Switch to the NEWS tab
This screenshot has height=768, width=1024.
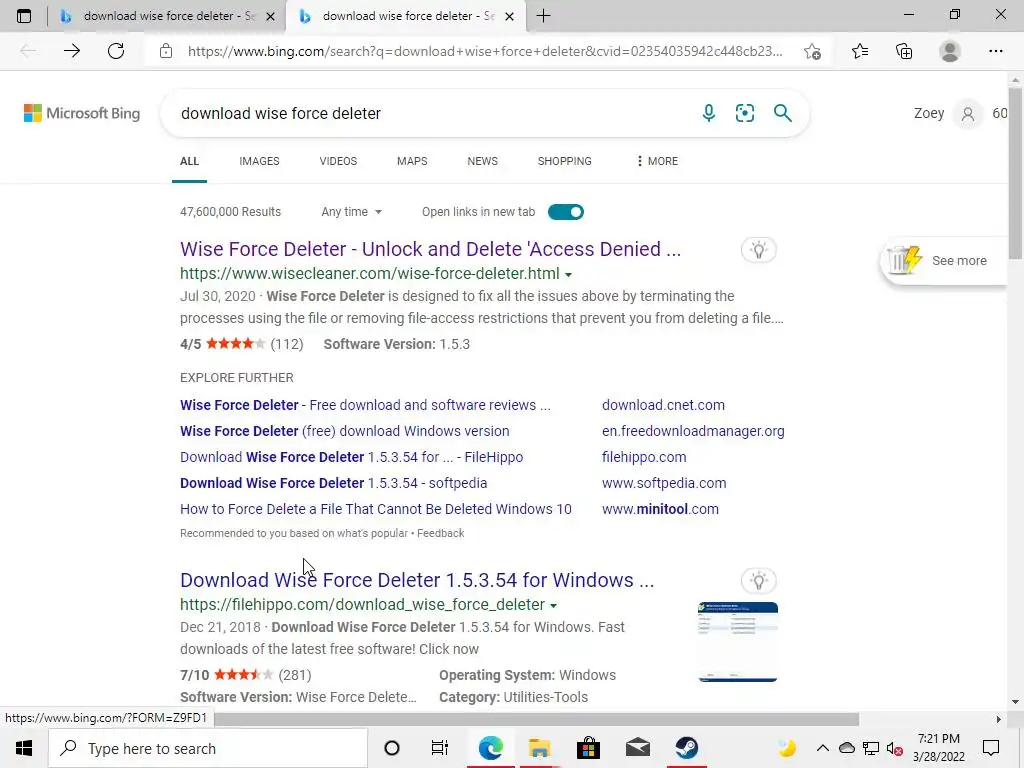point(483,161)
